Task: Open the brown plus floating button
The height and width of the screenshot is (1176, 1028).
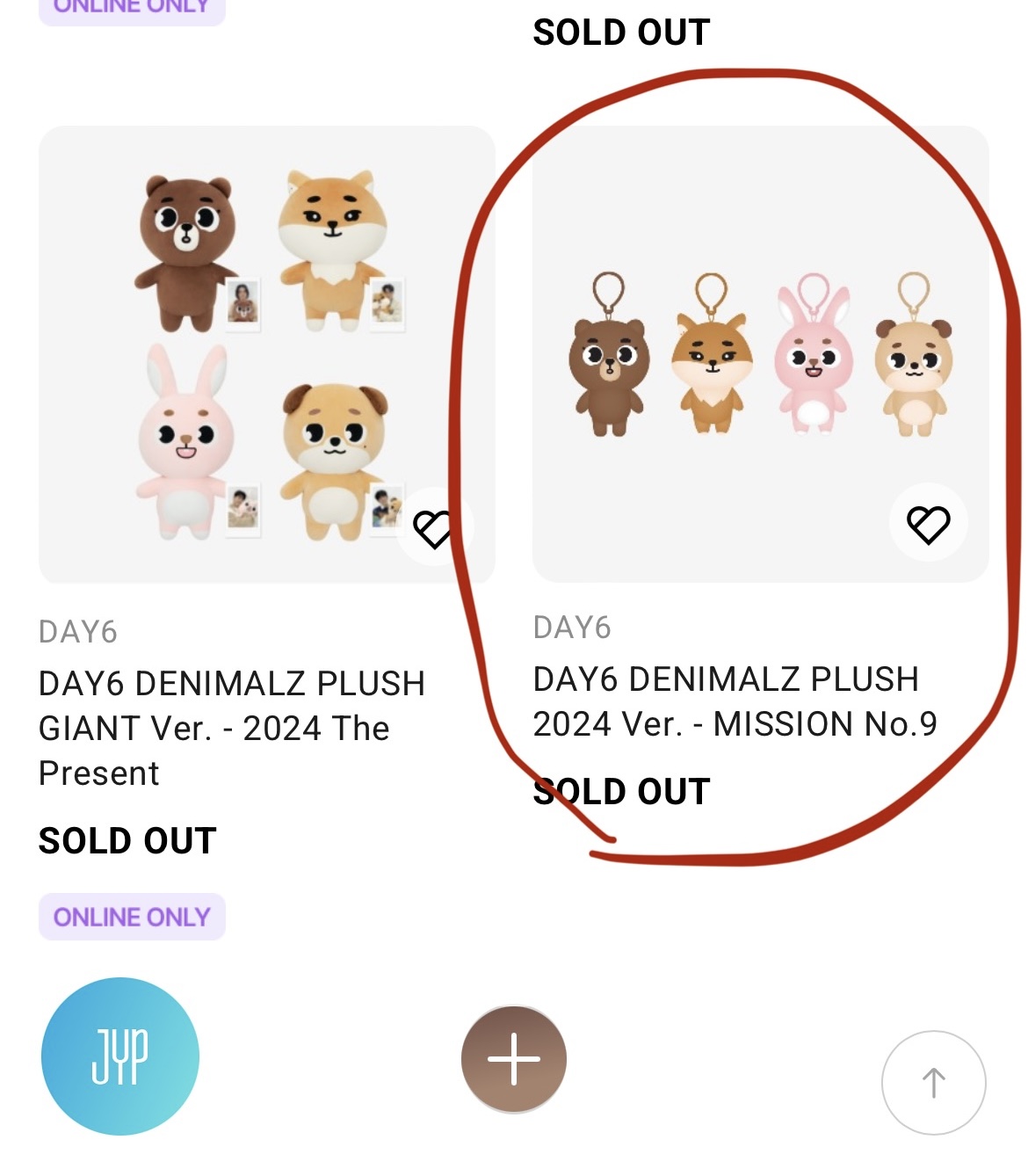Action: [514, 1059]
